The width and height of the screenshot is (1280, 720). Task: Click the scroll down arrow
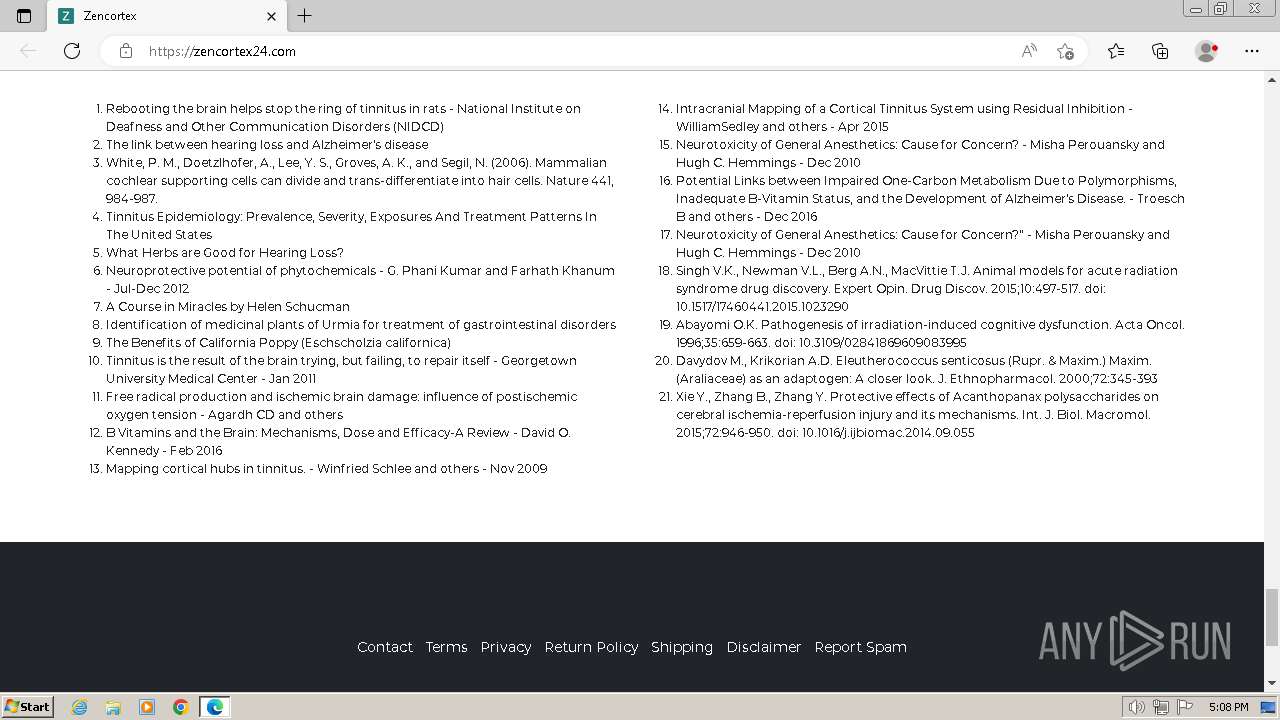(1272, 683)
